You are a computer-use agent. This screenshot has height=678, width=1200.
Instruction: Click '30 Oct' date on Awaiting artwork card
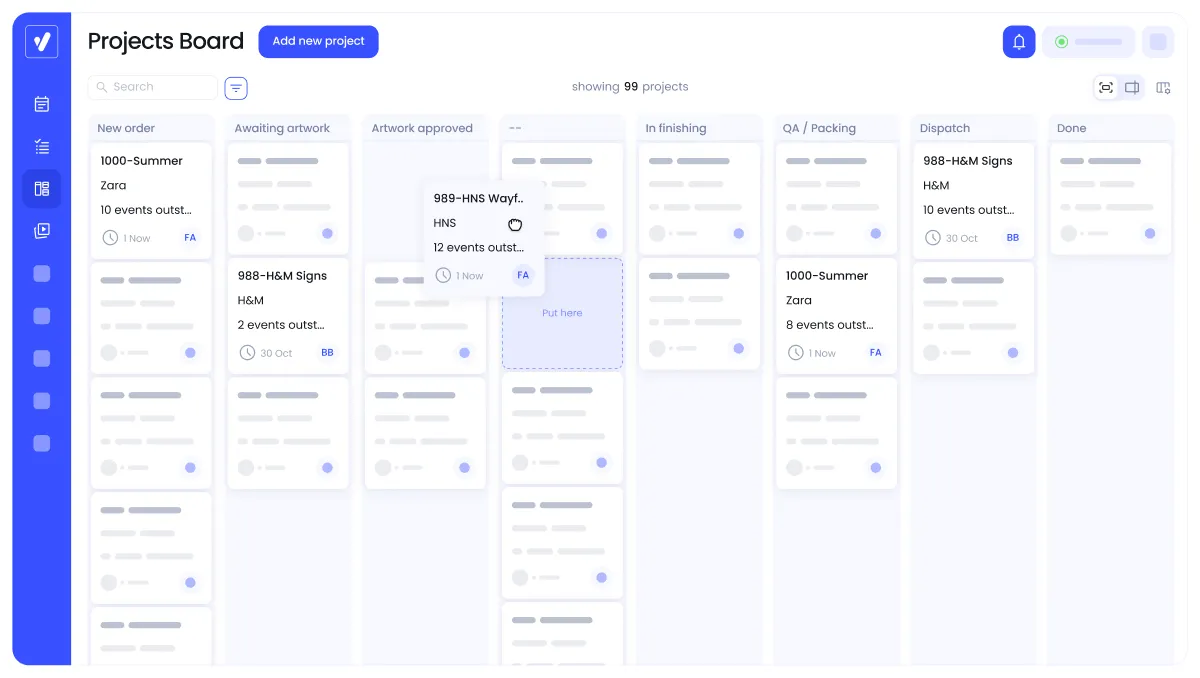pos(277,353)
